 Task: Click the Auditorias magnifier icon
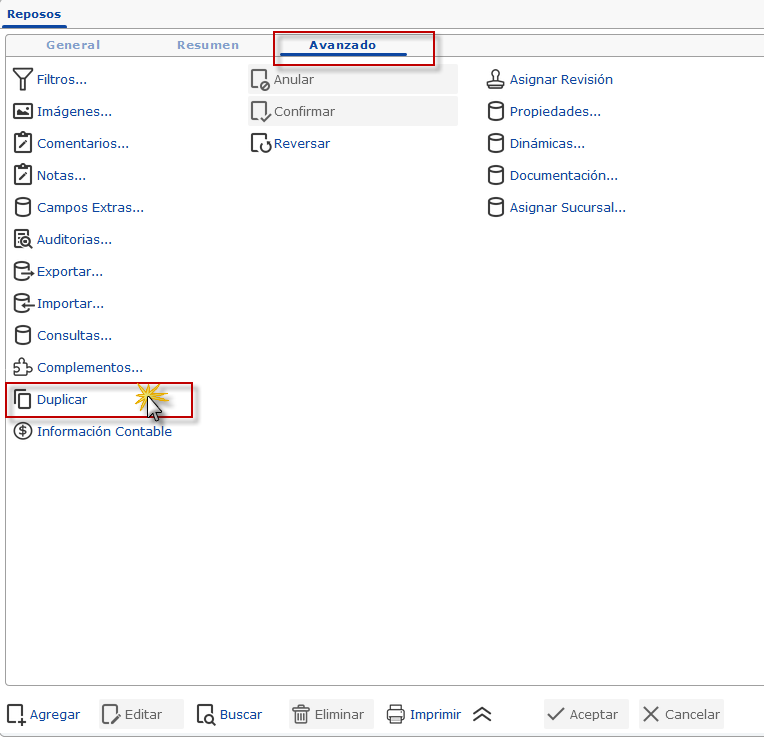tap(22, 240)
